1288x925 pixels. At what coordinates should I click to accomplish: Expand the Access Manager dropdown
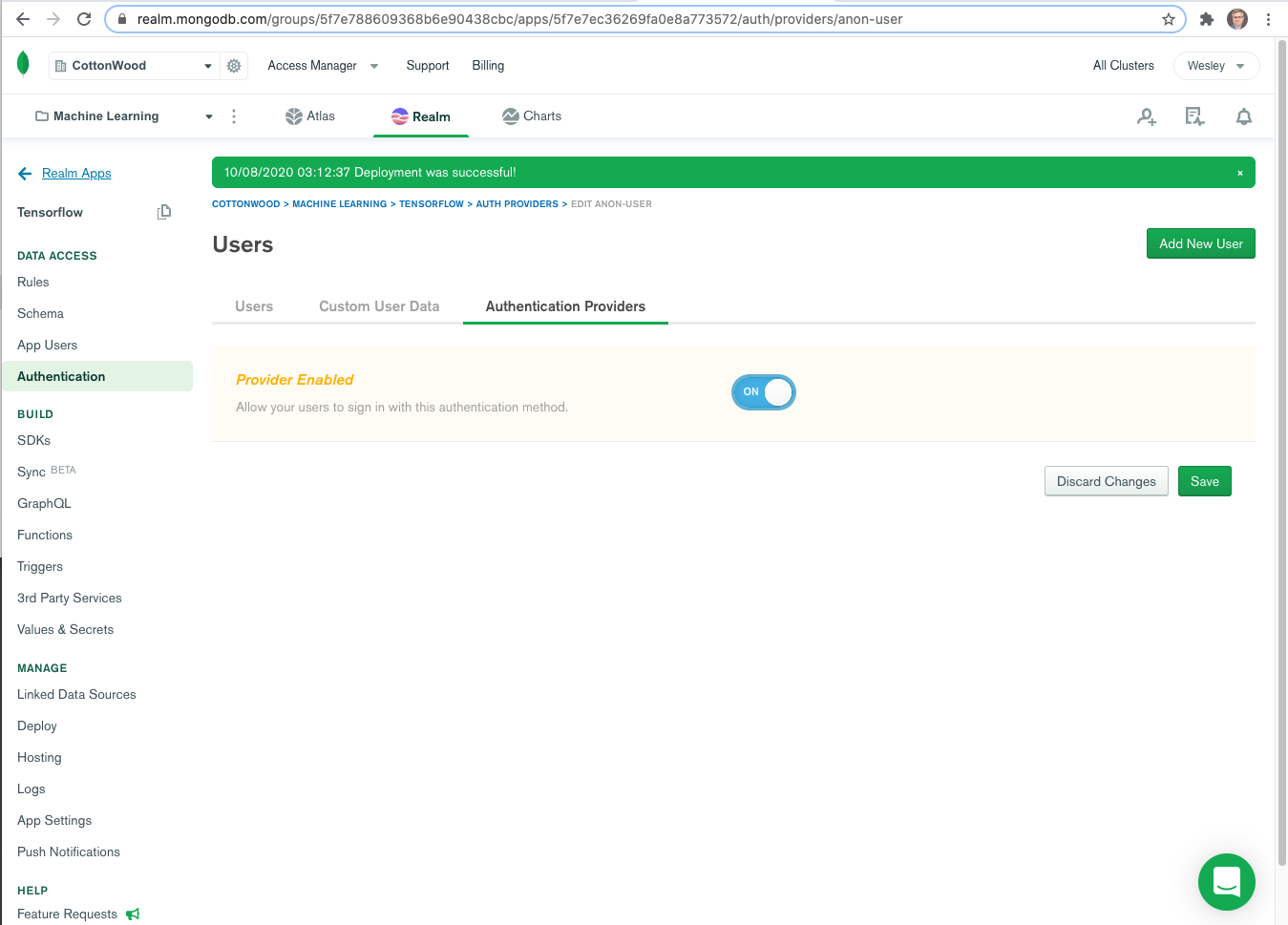(323, 66)
